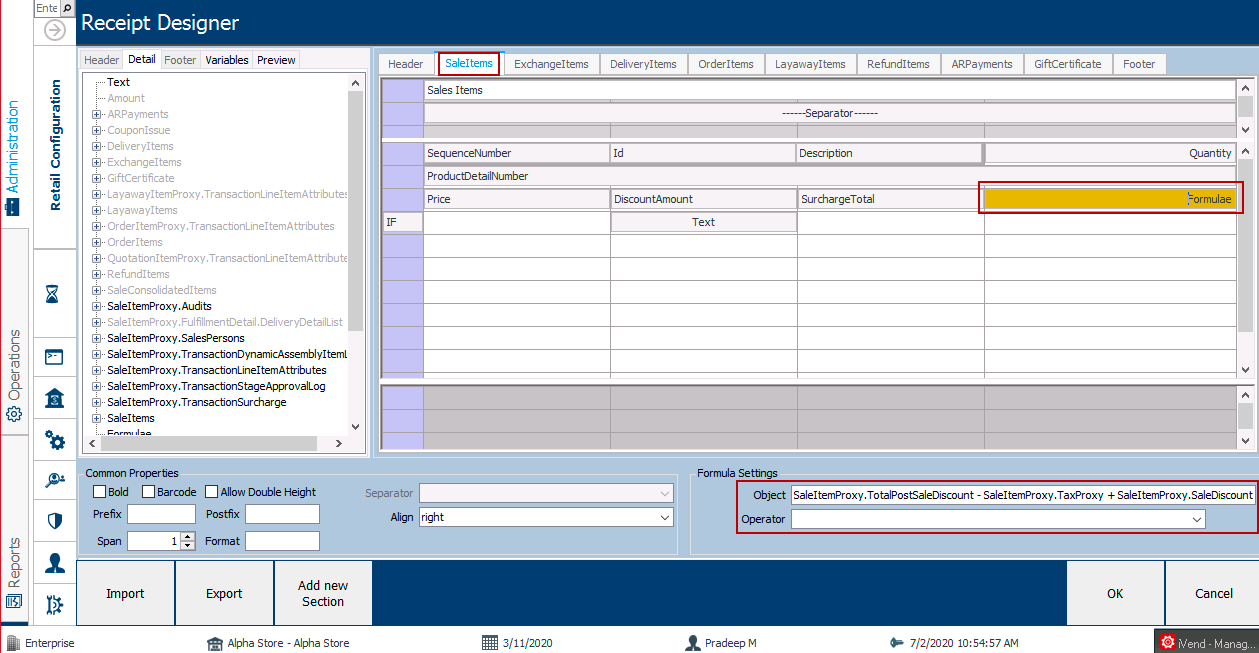Screen dimensions: 1259x653
Task: Open the LayawayItems section tab
Action: tap(810, 64)
